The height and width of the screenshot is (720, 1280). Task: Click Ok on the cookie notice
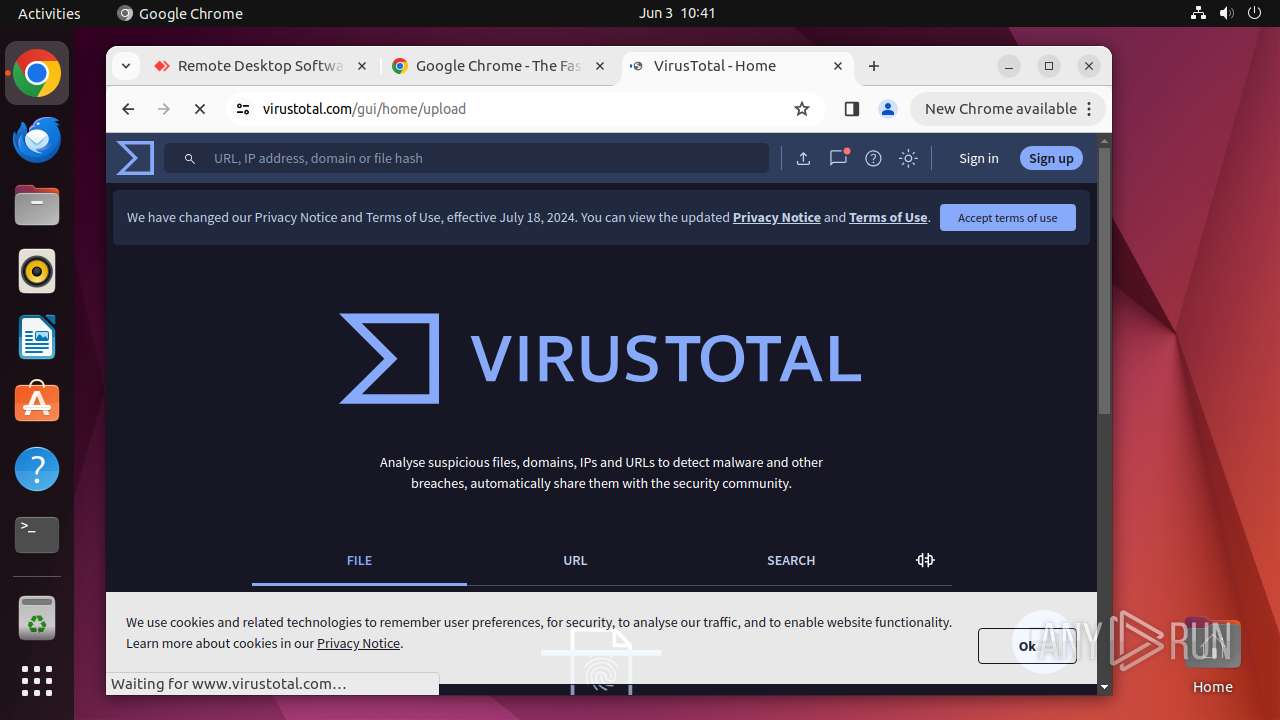coord(1027,646)
